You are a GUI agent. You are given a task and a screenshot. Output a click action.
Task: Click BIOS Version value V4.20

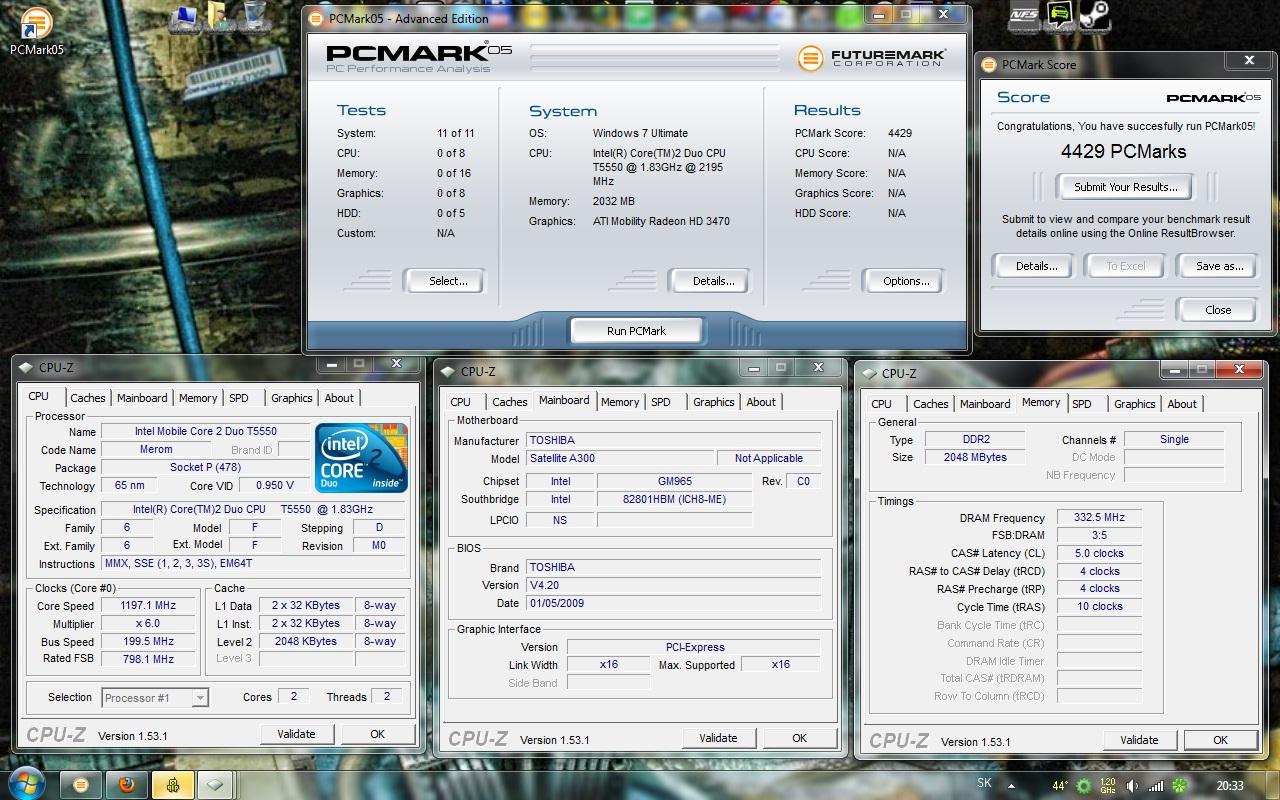tap(674, 585)
